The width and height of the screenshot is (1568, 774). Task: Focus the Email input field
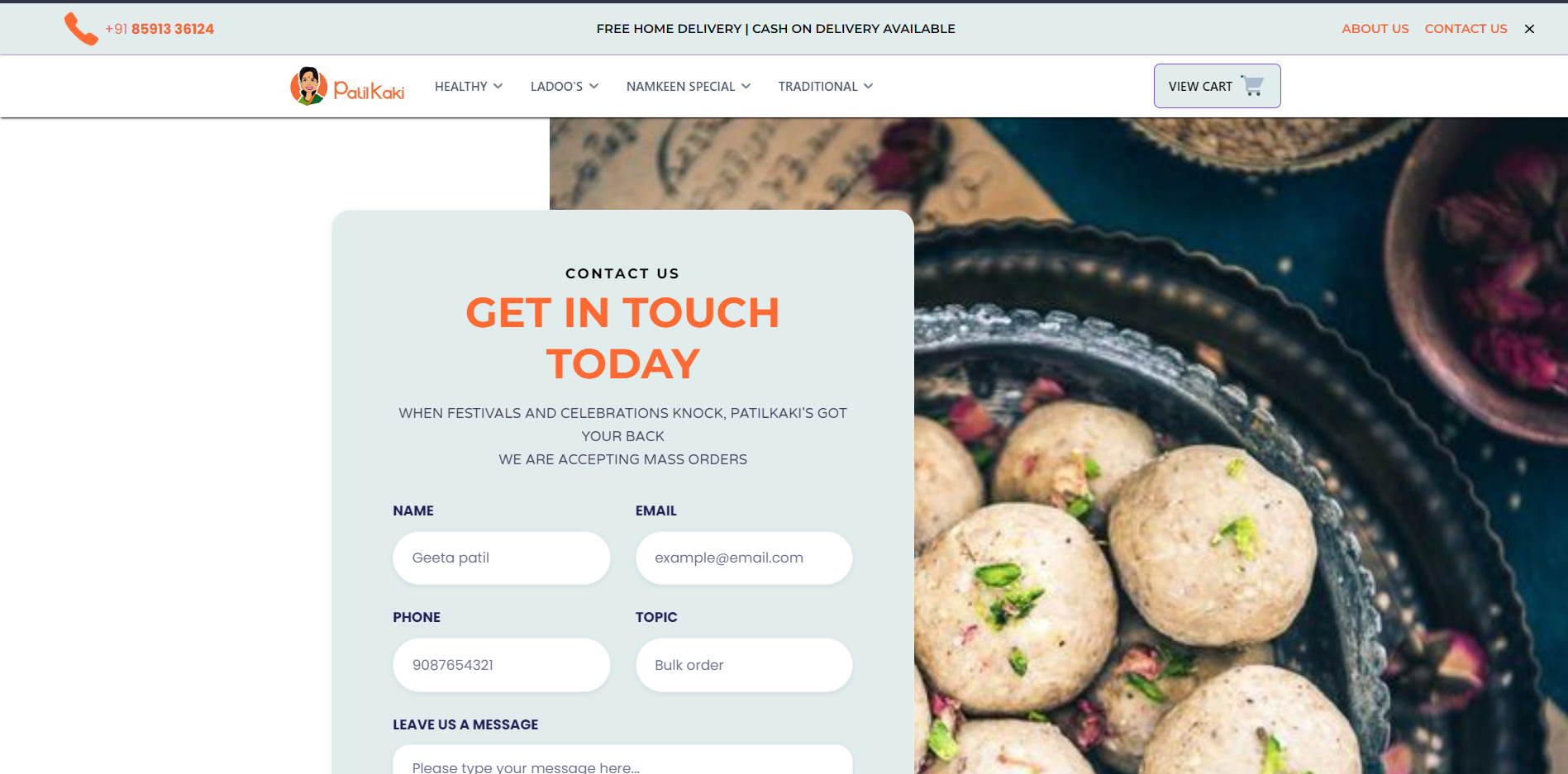[x=744, y=558]
